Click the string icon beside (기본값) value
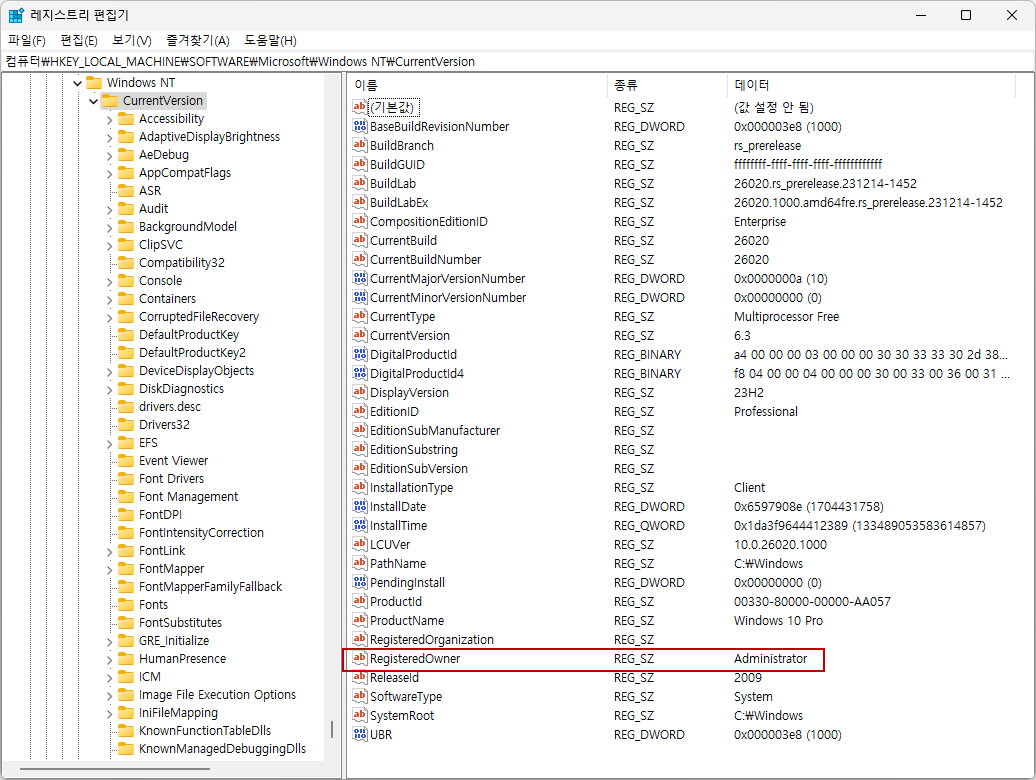1036x780 pixels. [359, 107]
